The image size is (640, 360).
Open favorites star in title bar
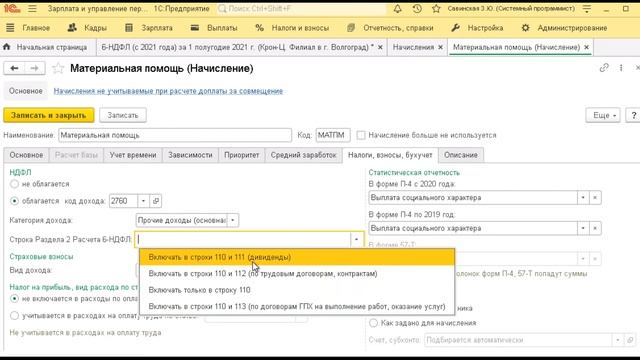436,9
